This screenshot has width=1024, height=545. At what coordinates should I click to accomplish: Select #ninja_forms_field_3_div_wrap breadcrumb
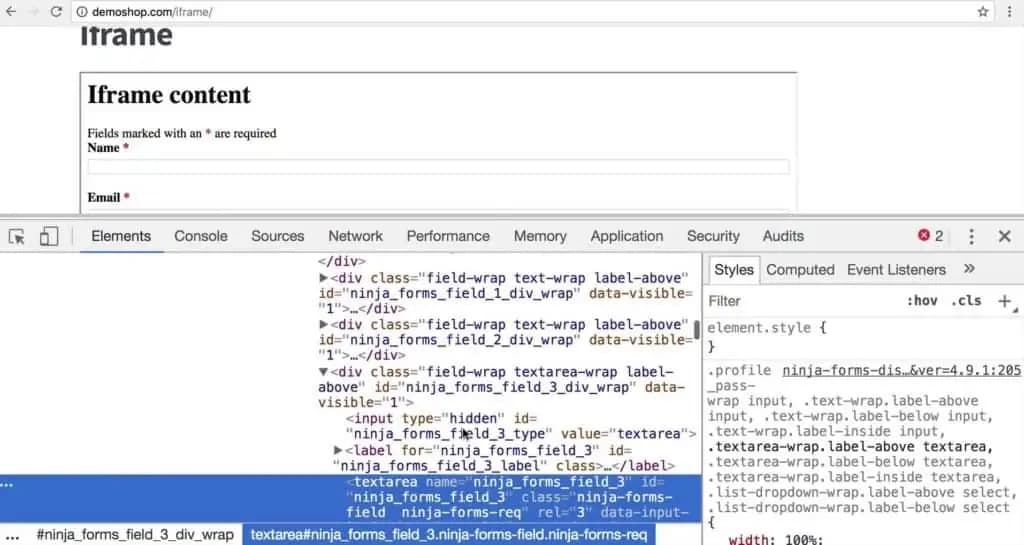click(x=135, y=535)
